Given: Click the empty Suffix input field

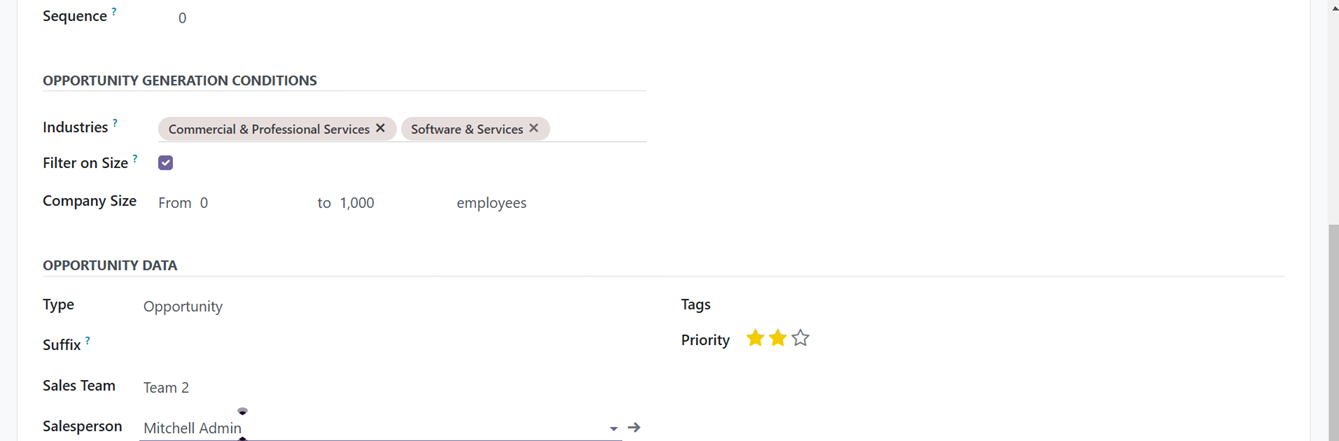Looking at the screenshot, I should (x=382, y=345).
